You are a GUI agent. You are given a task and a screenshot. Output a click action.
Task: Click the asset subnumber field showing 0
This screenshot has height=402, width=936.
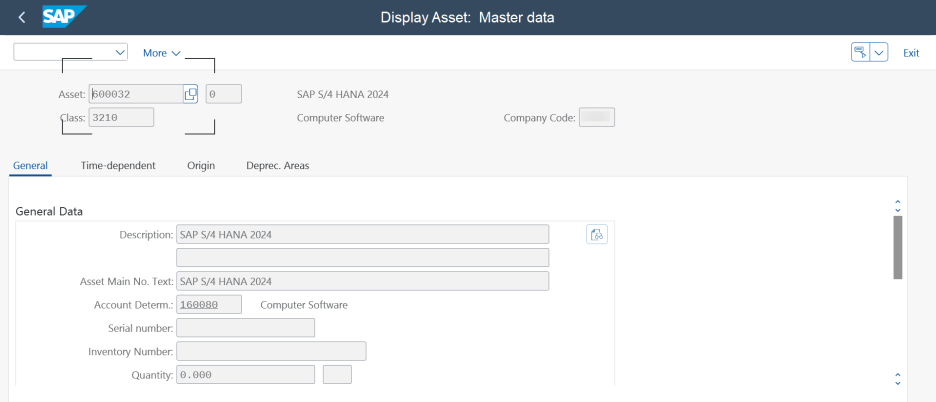pyautogui.click(x=224, y=94)
